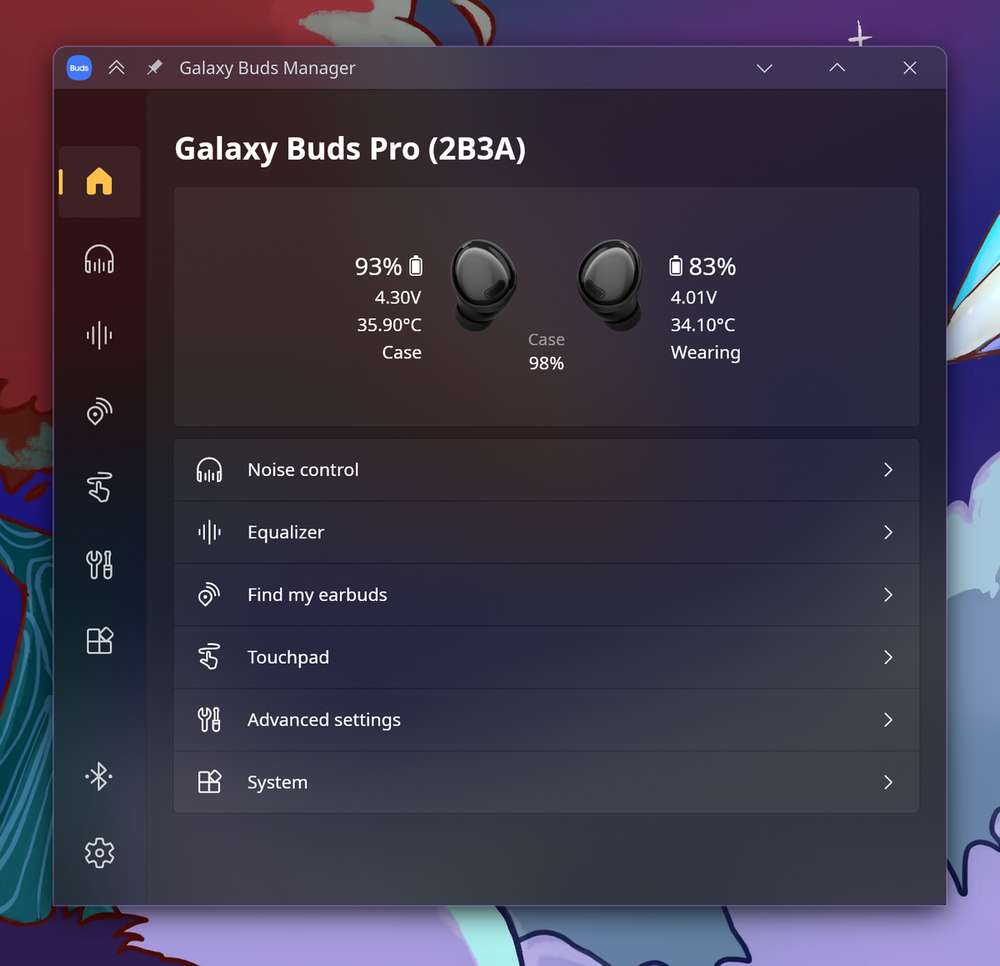This screenshot has height=966, width=1000.
Task: Expand the Noise control chevron
Action: click(888, 470)
